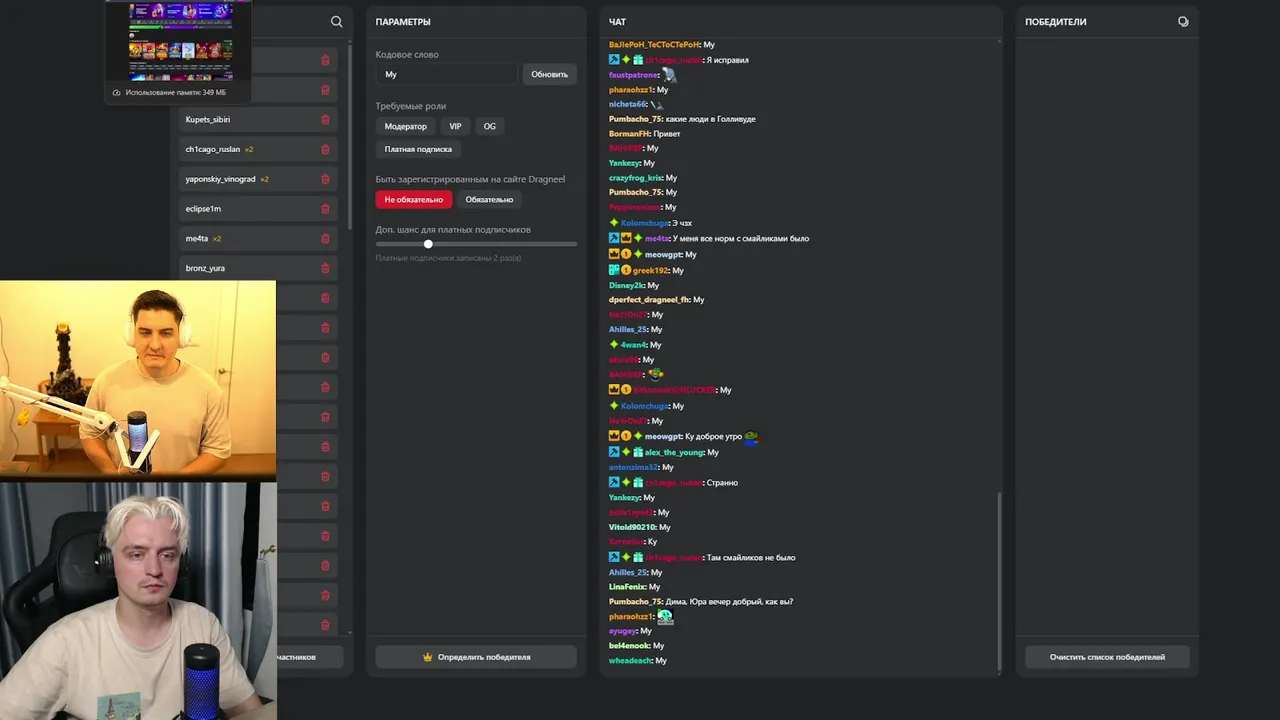
Task: Click wheadeach username in chat
Action: (630, 661)
